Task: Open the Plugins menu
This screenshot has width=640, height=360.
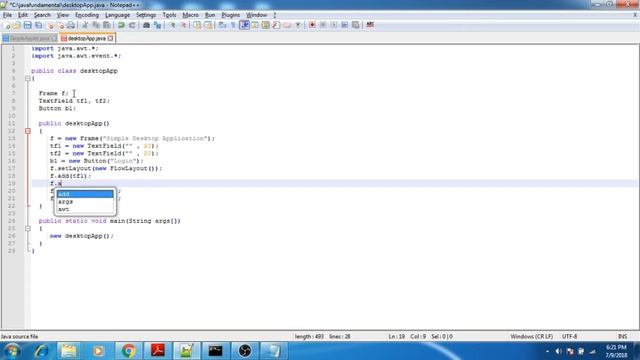Action: (231, 15)
